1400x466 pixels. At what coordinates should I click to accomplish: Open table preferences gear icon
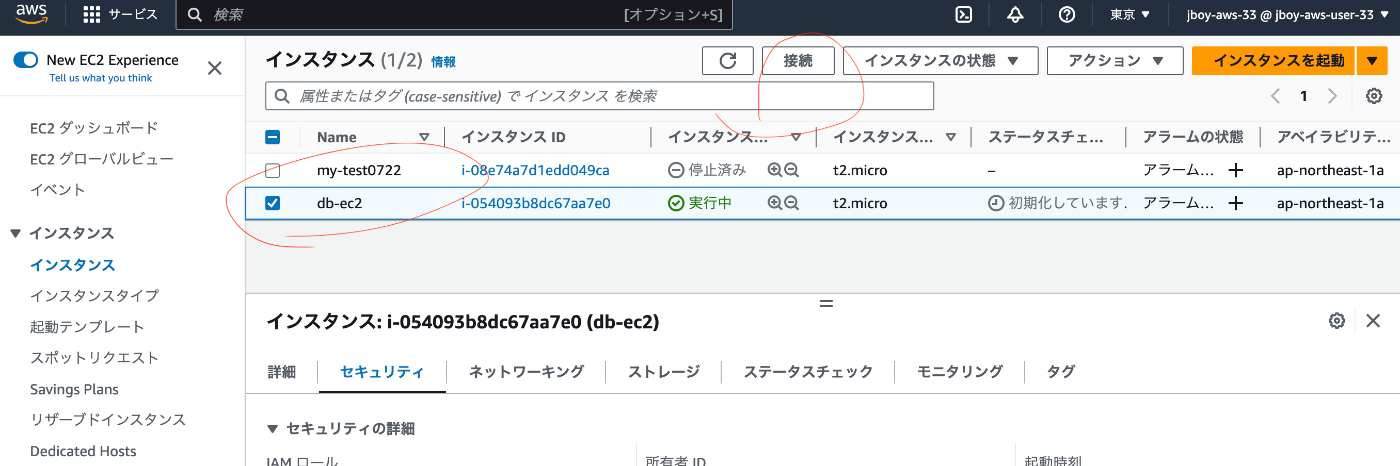1374,96
